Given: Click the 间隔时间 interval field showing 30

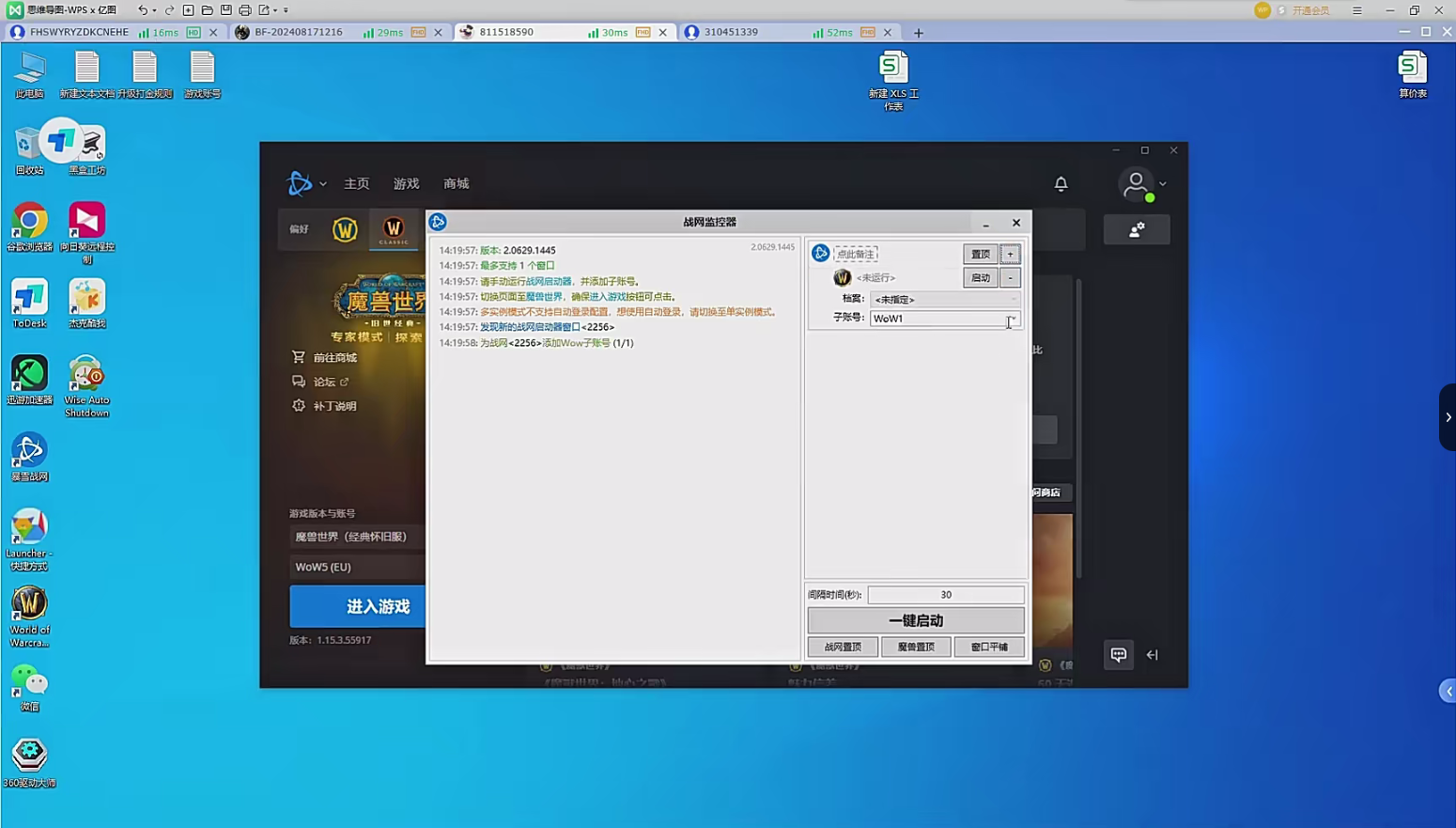Looking at the screenshot, I should (x=946, y=595).
